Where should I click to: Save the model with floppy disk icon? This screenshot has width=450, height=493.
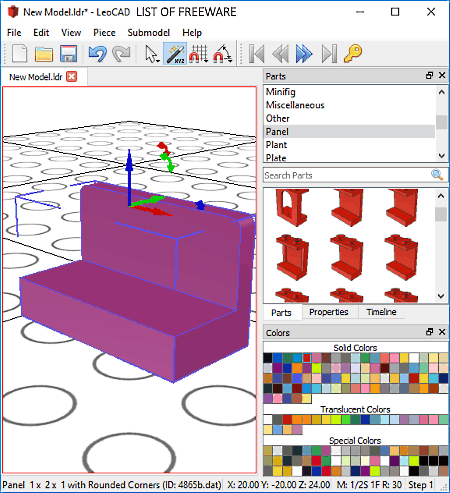[x=68, y=53]
